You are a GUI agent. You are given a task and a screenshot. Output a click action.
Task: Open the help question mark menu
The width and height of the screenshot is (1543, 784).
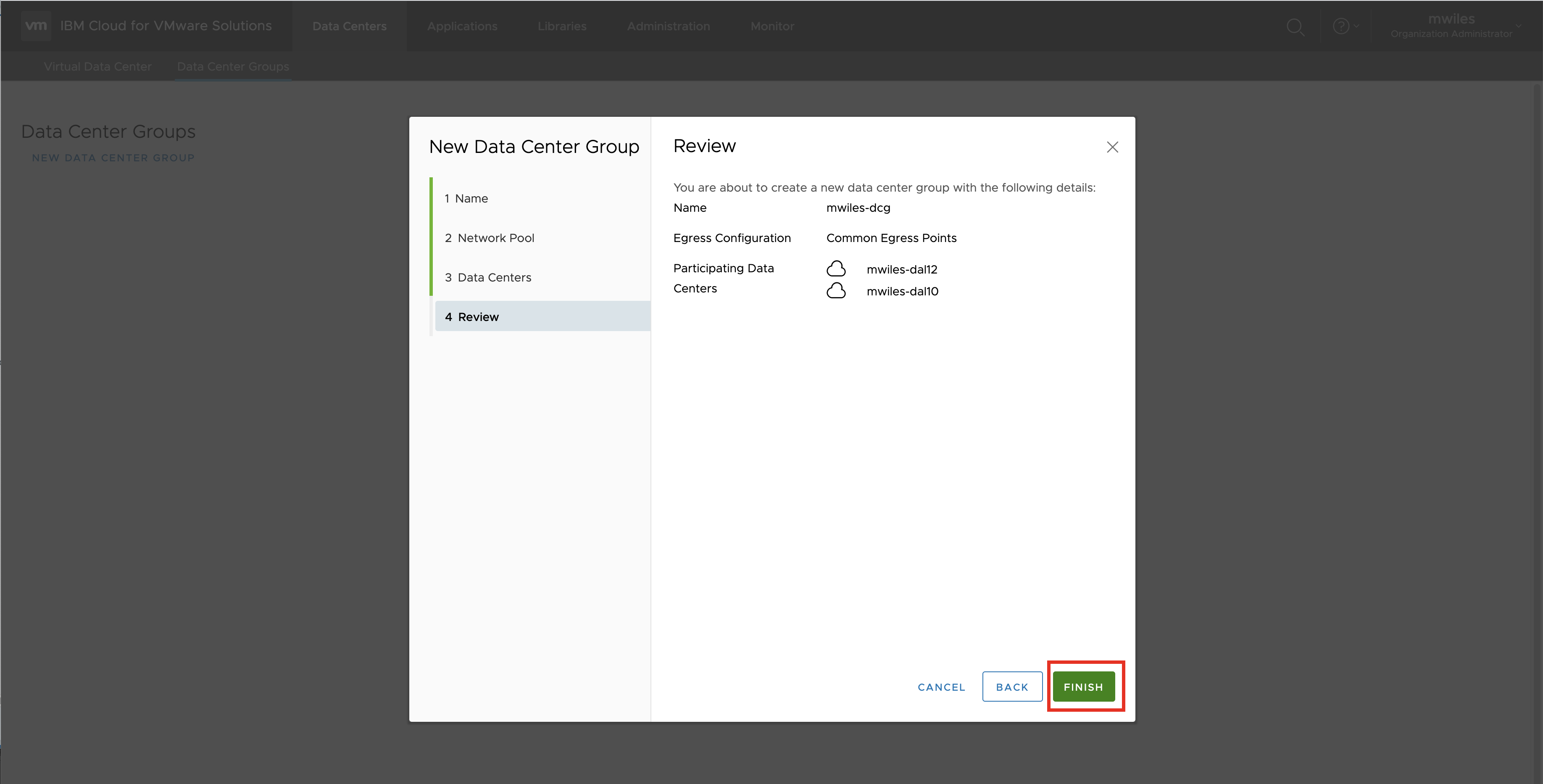tap(1341, 26)
